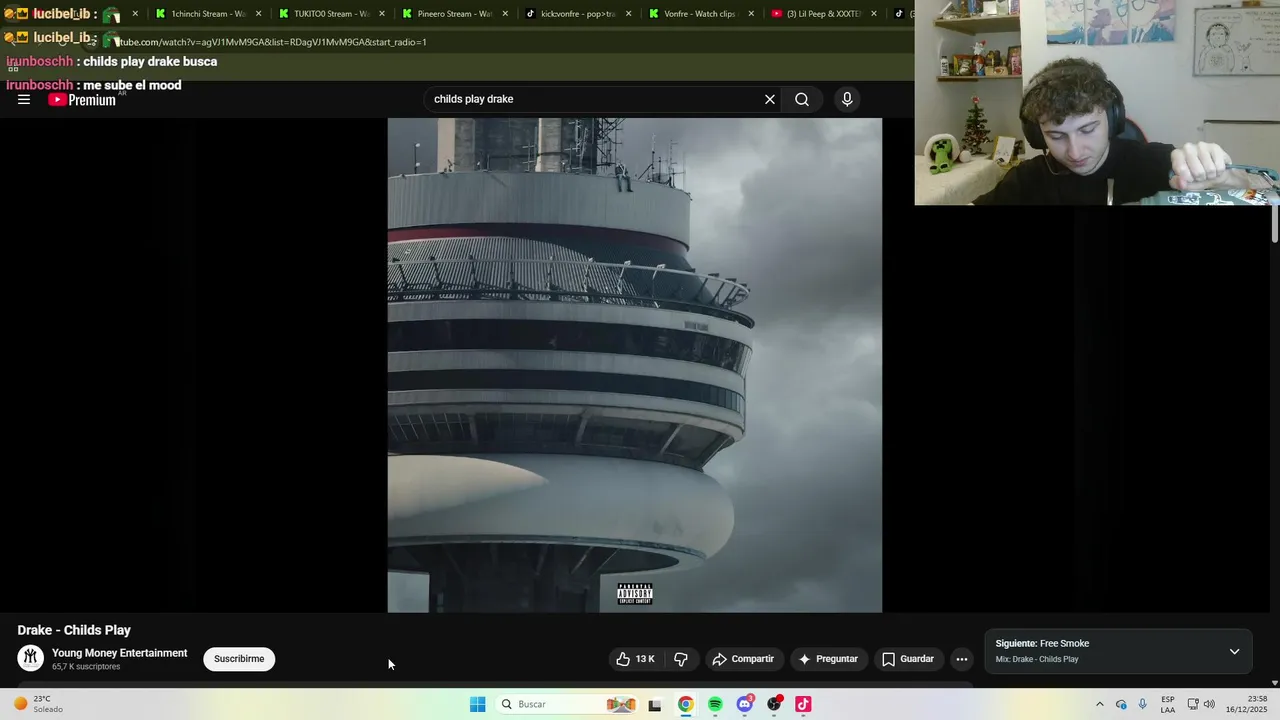The width and height of the screenshot is (1280, 720).
Task: Open the 65,7 K suscriptores count text
Action: [86, 667]
